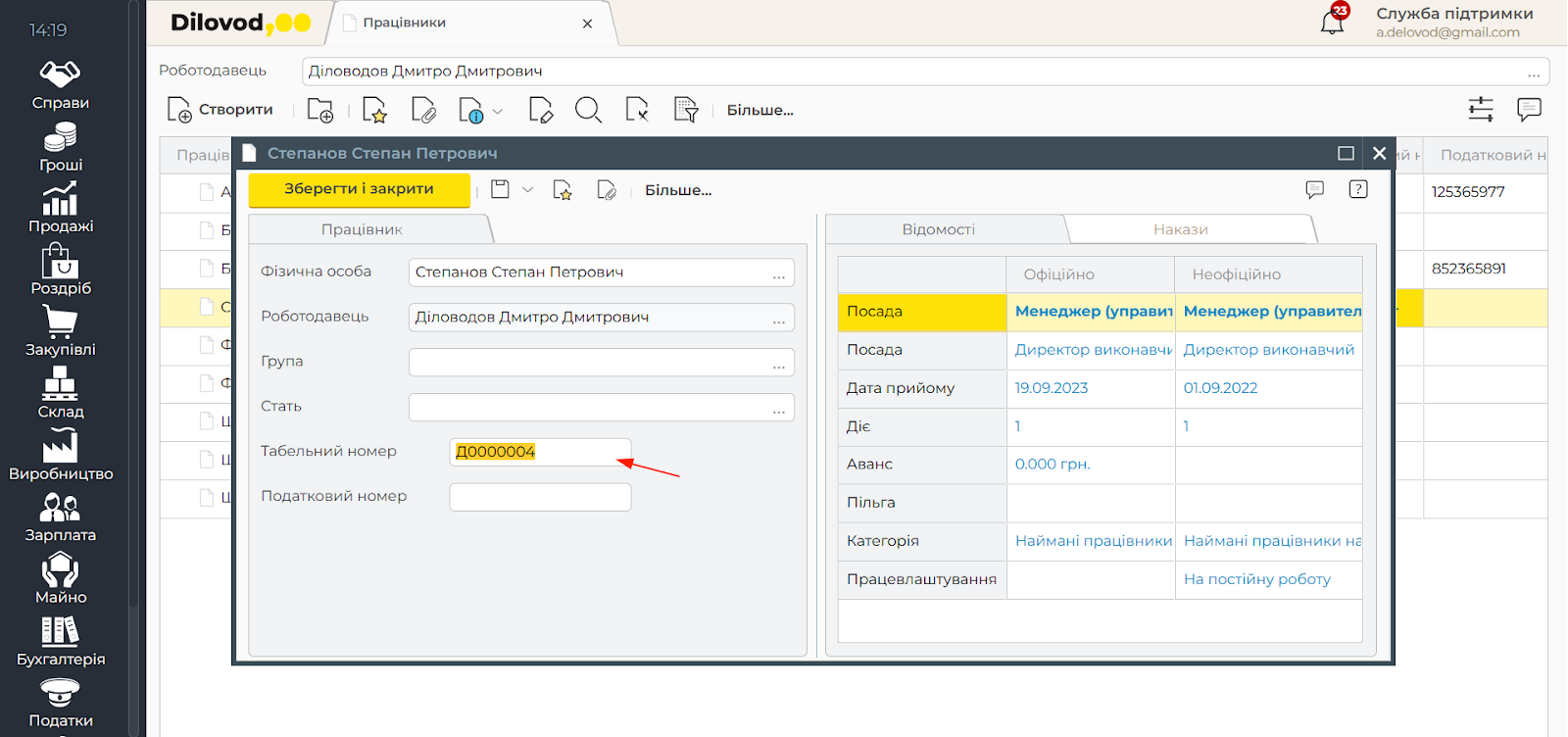Open Група field selection ellipsis
The height and width of the screenshot is (737, 1568).
click(779, 364)
